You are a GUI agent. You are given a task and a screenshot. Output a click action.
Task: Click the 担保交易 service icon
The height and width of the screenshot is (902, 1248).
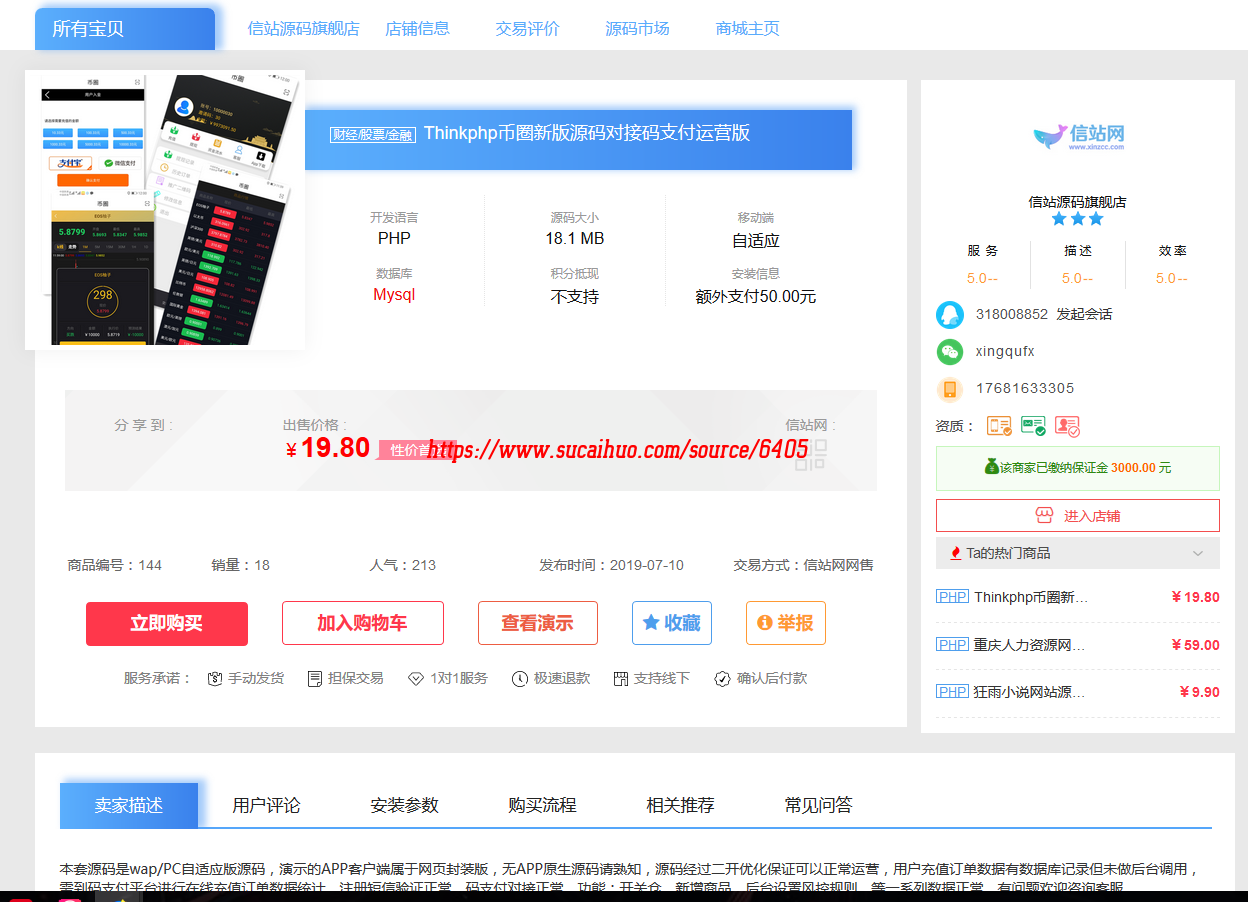[314, 679]
